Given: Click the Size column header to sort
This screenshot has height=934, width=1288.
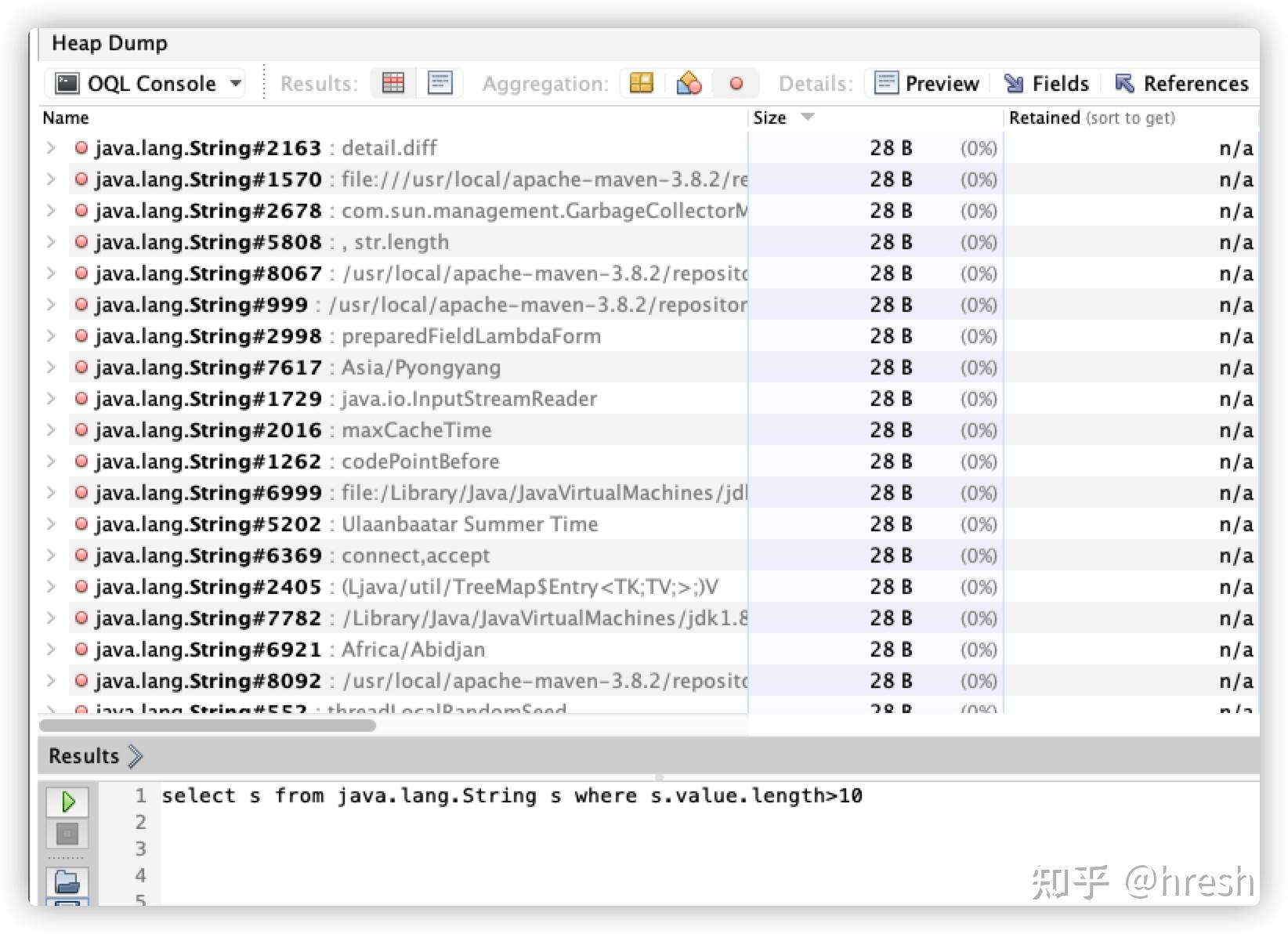Looking at the screenshot, I should point(772,118).
